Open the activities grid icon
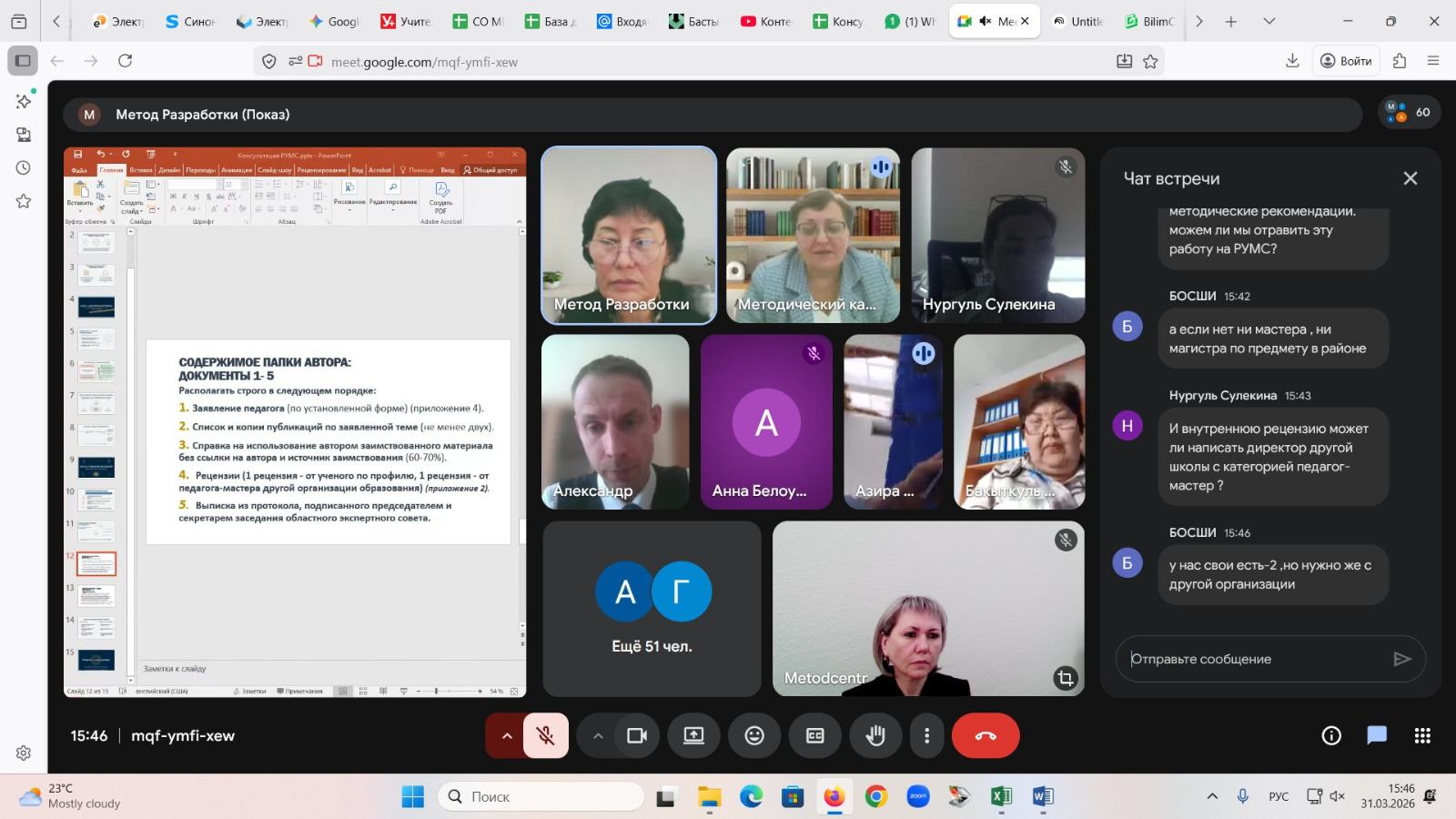The width and height of the screenshot is (1456, 819). (1422, 735)
